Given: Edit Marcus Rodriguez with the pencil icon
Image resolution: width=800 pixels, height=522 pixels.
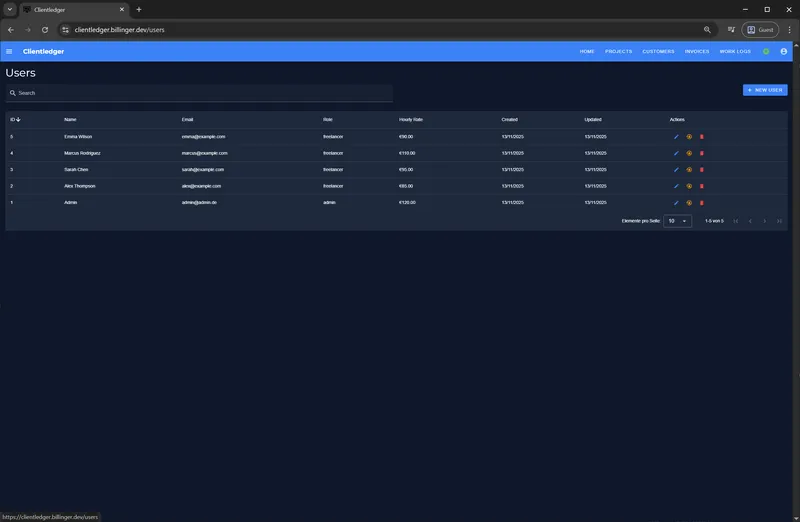Looking at the screenshot, I should tap(676, 153).
